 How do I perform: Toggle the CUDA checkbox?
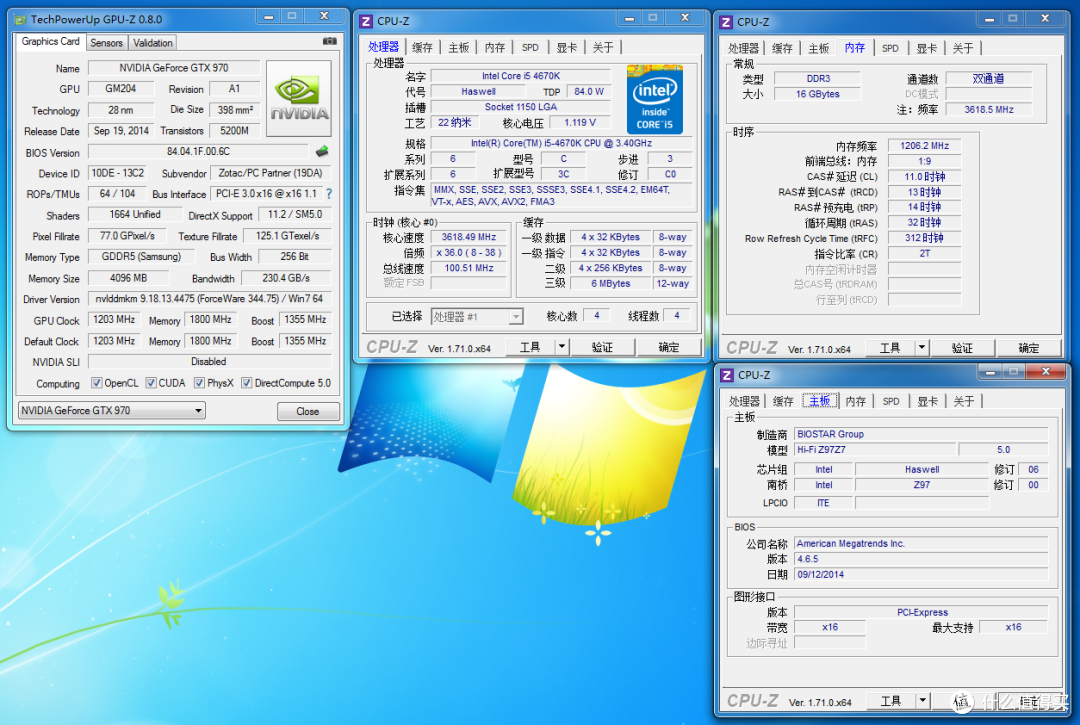pos(151,383)
